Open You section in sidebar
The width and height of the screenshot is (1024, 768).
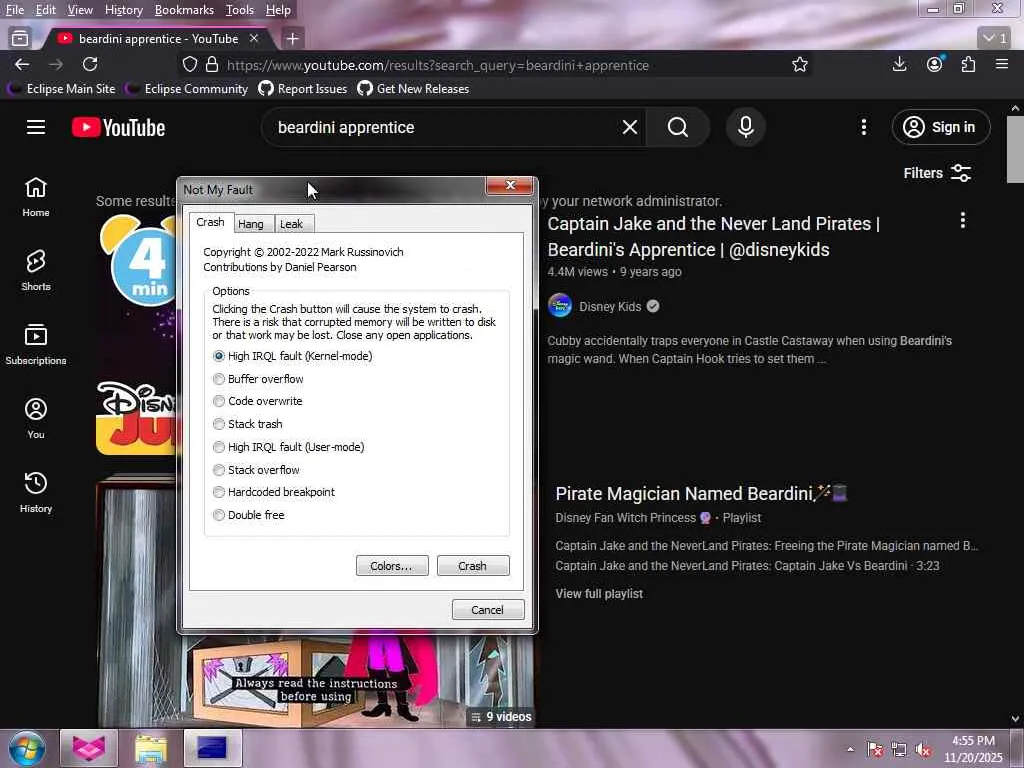pyautogui.click(x=36, y=419)
